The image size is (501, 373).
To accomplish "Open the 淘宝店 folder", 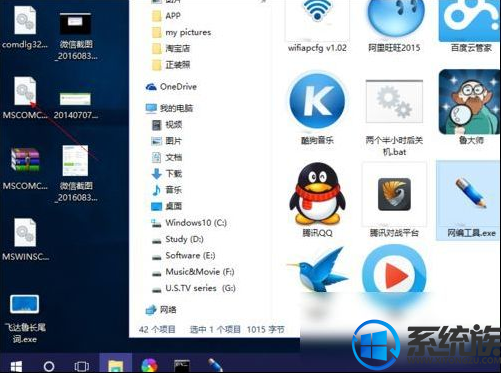I will (x=171, y=49).
